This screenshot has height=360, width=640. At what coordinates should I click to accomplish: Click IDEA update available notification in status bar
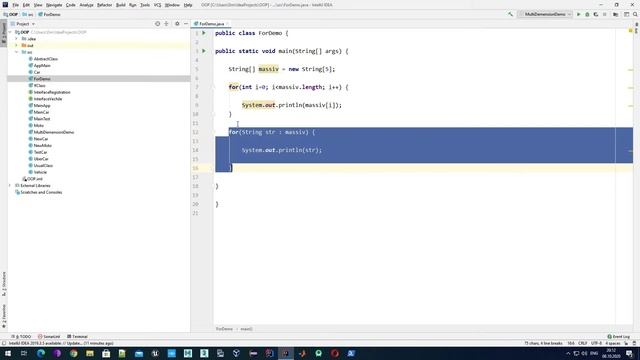click(61, 344)
